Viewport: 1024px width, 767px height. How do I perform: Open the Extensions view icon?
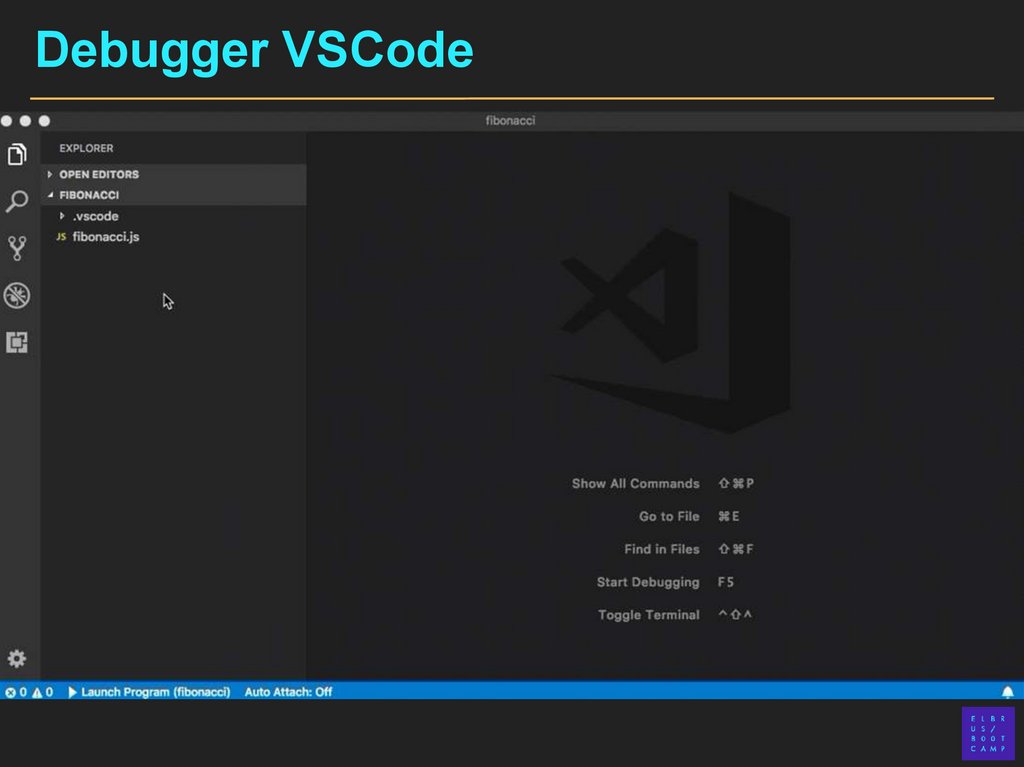17,342
